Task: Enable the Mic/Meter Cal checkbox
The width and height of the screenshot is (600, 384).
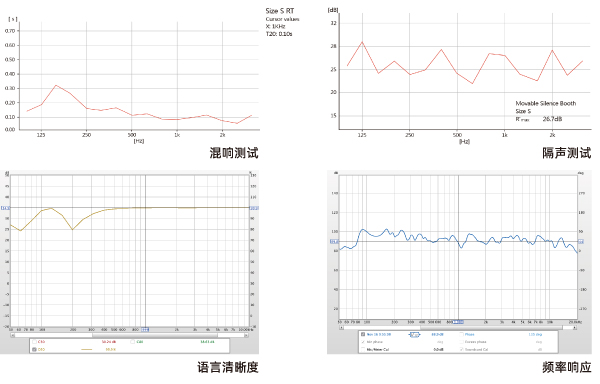Action: (363, 349)
